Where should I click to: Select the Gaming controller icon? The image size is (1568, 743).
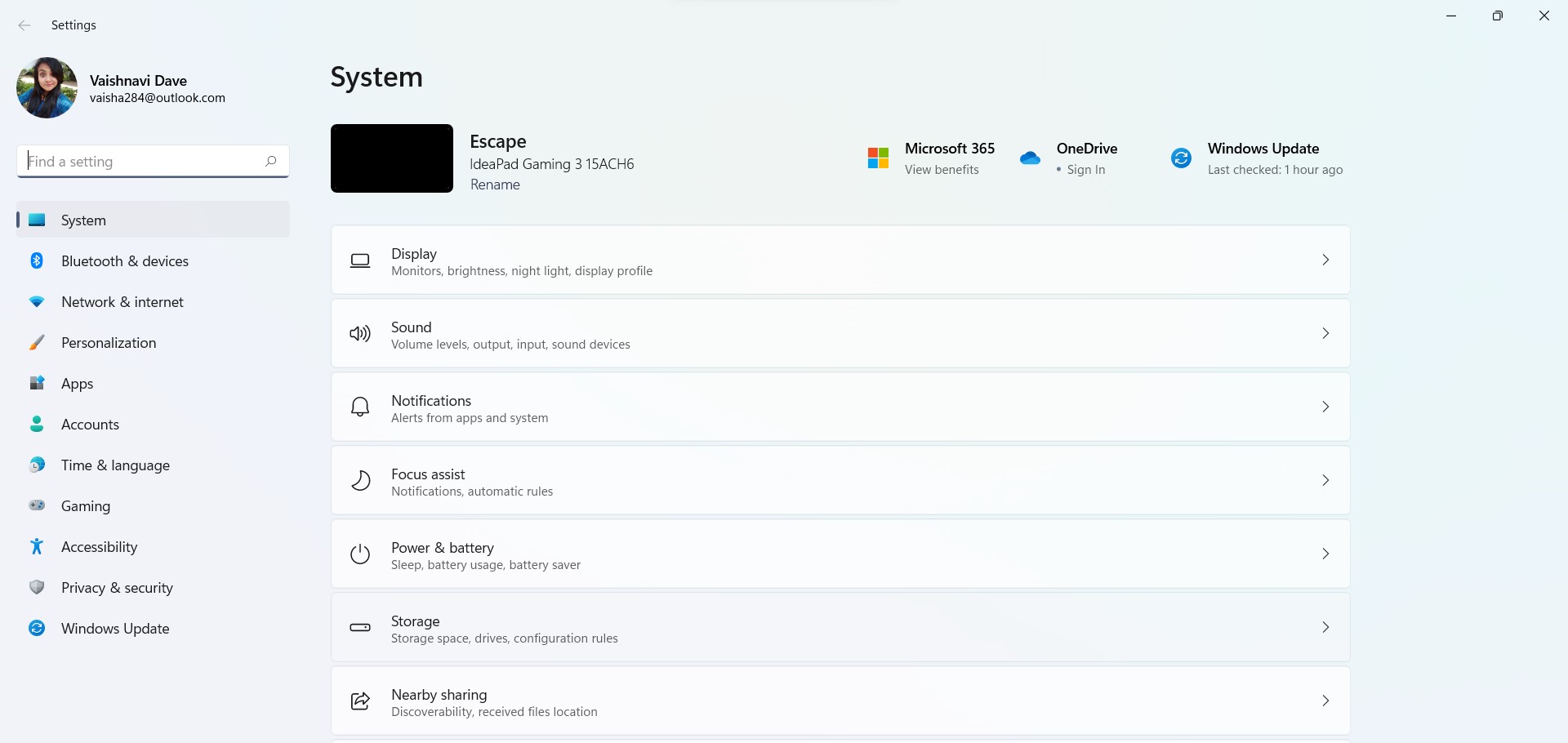click(x=37, y=506)
